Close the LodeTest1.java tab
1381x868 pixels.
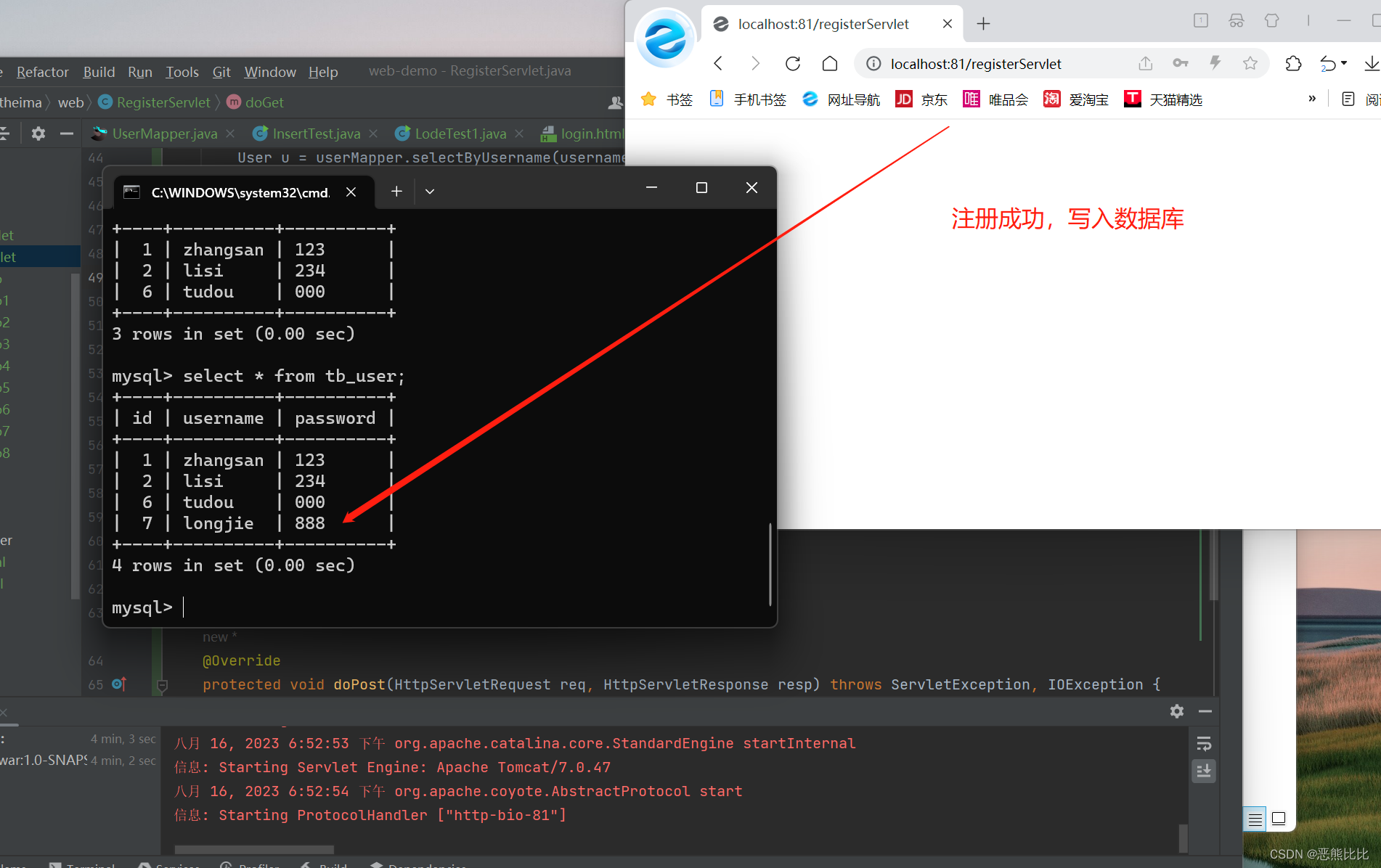pyautogui.click(x=519, y=134)
